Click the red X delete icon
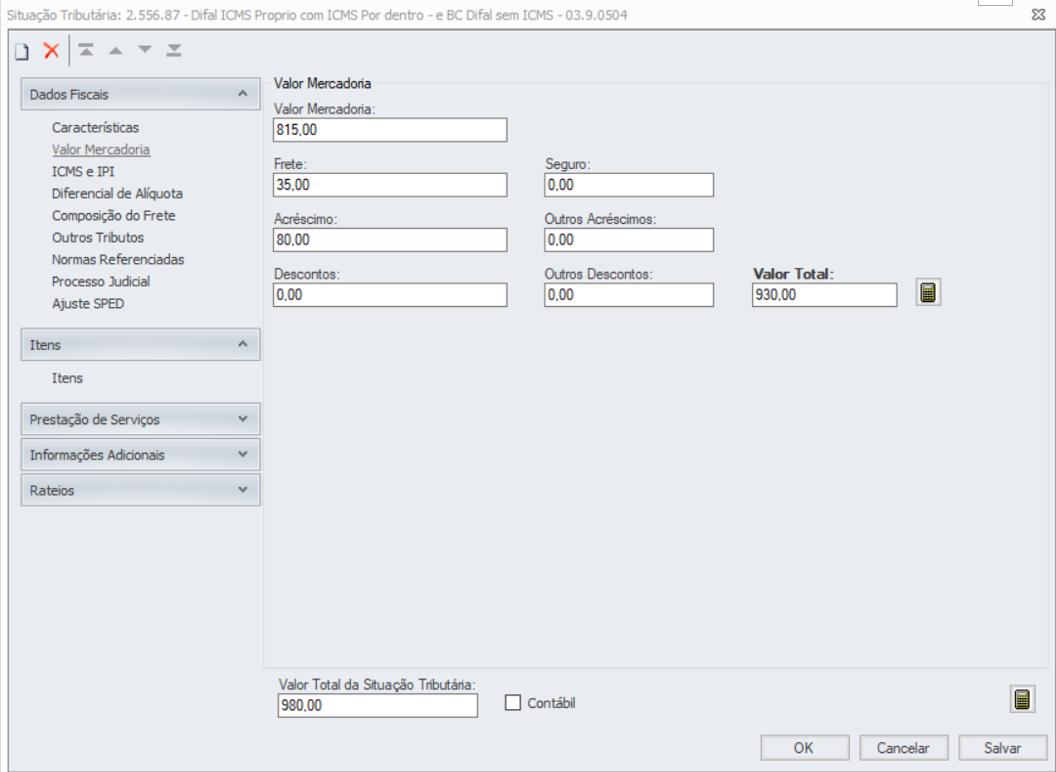This screenshot has height=772, width=1056. tap(51, 51)
